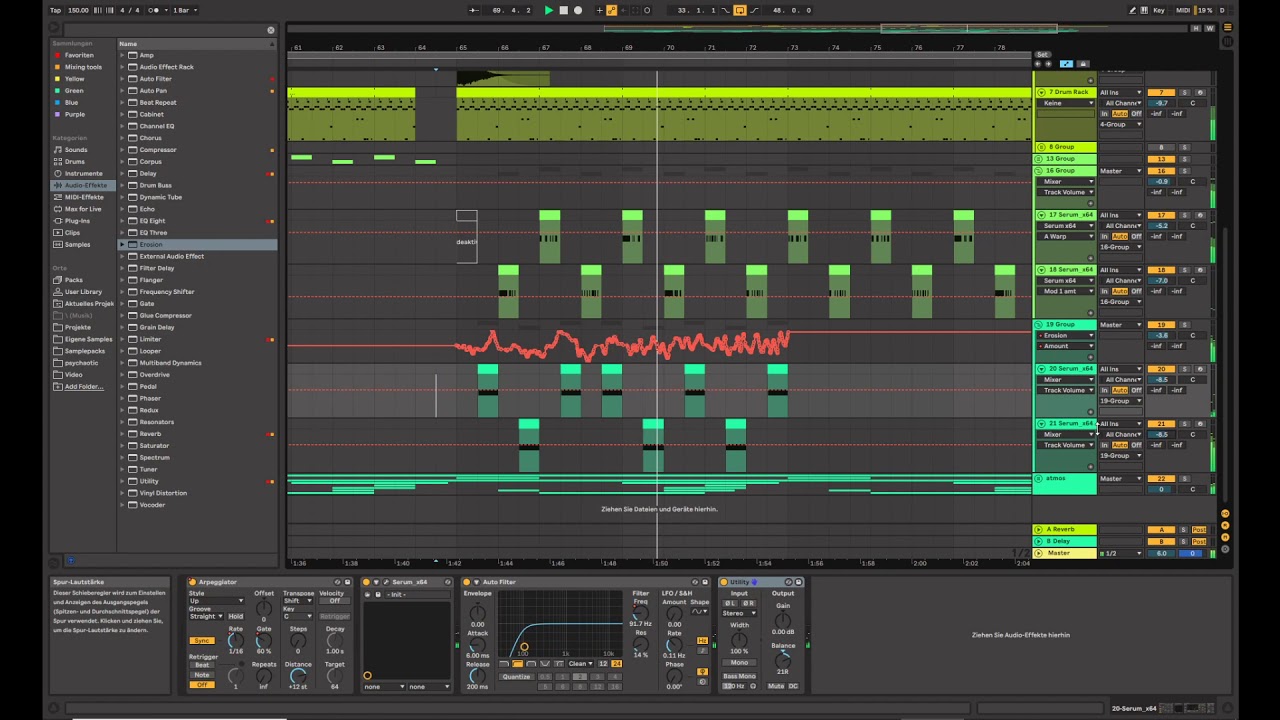Viewport: 1280px width, 720px height.
Task: Select Clips browser category
Action: 73,233
